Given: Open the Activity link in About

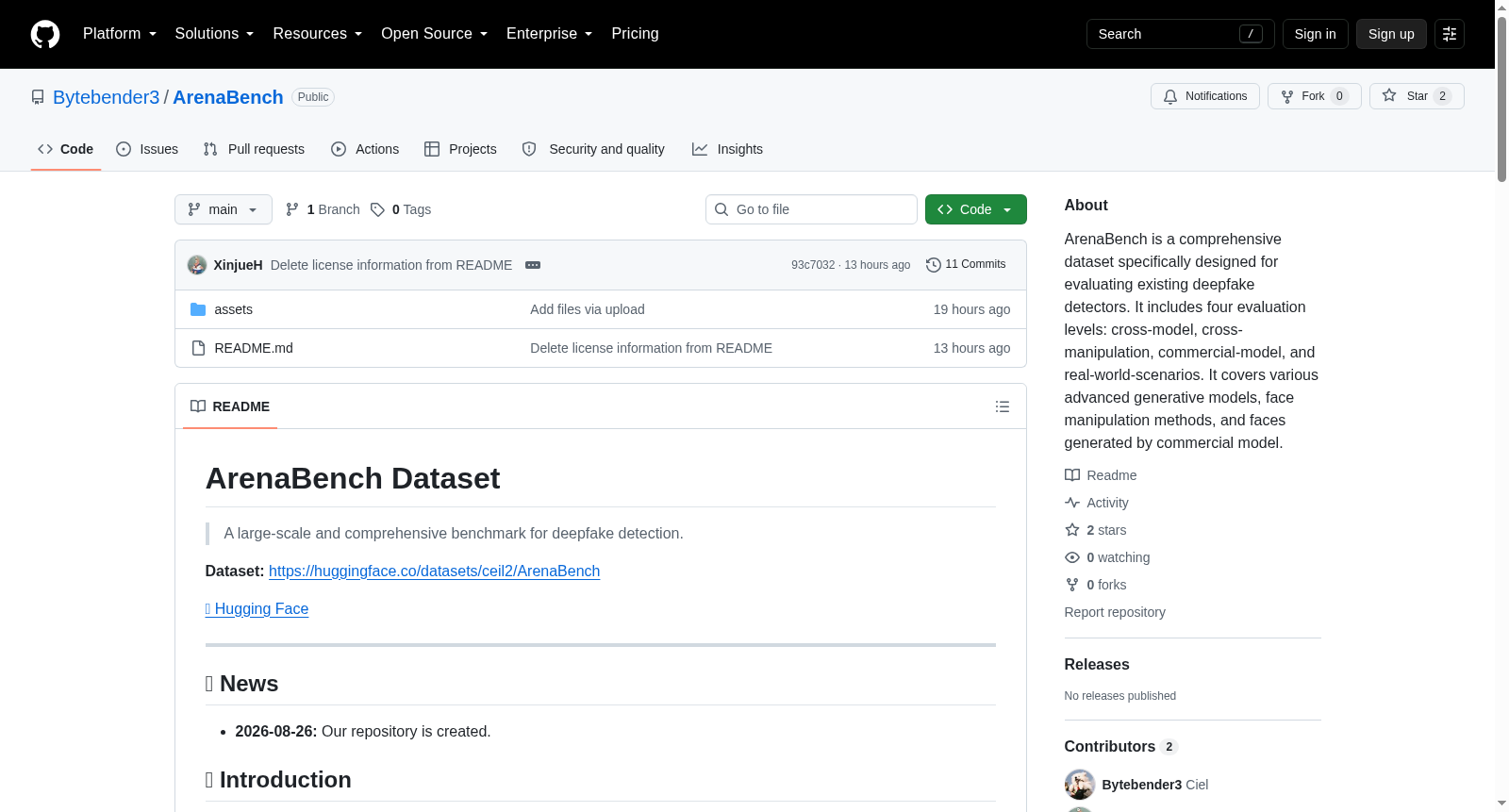Looking at the screenshot, I should click(1097, 503).
